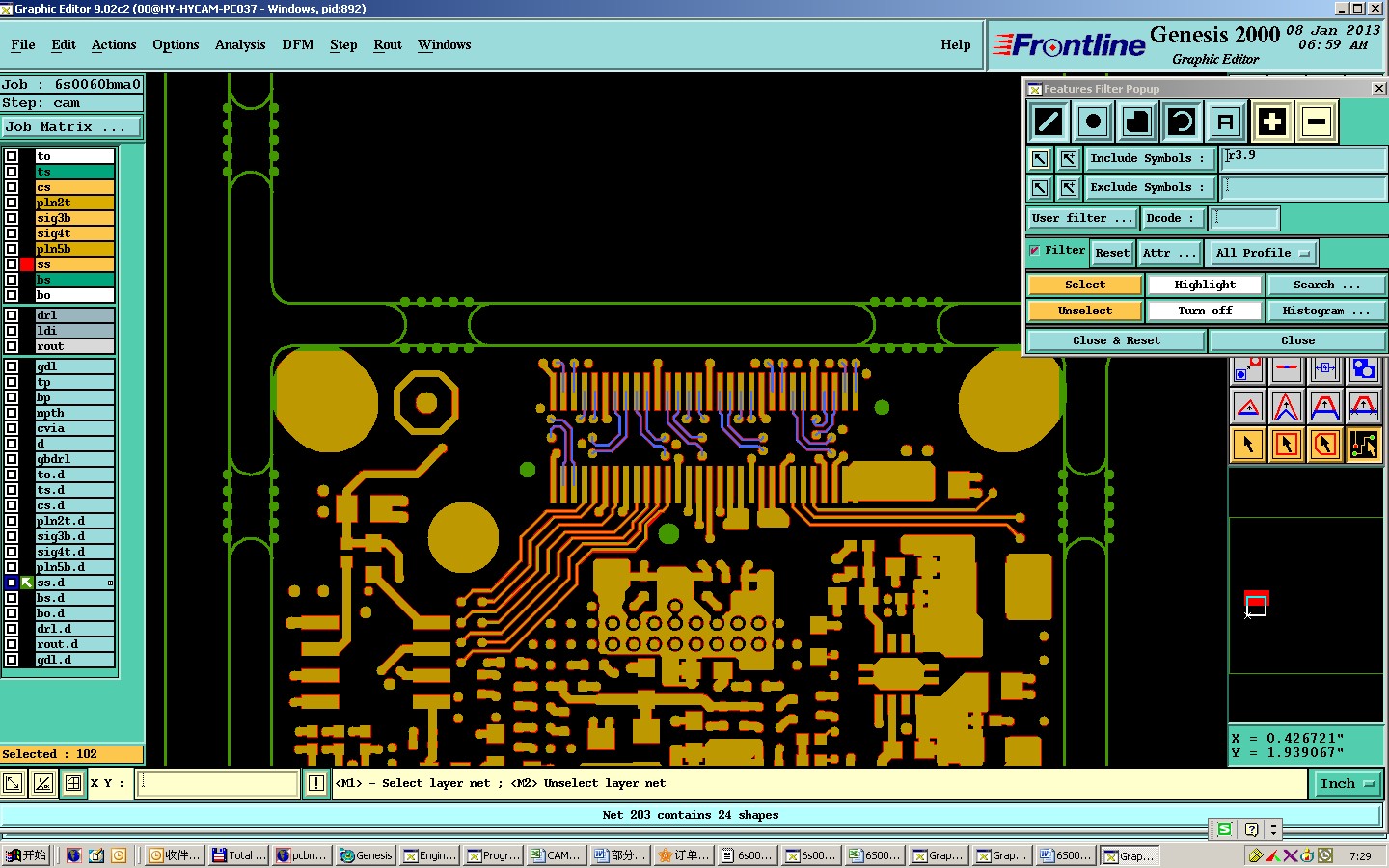Click the Include Symbols text field
This screenshot has width=1389, height=868.
[x=1303, y=159]
